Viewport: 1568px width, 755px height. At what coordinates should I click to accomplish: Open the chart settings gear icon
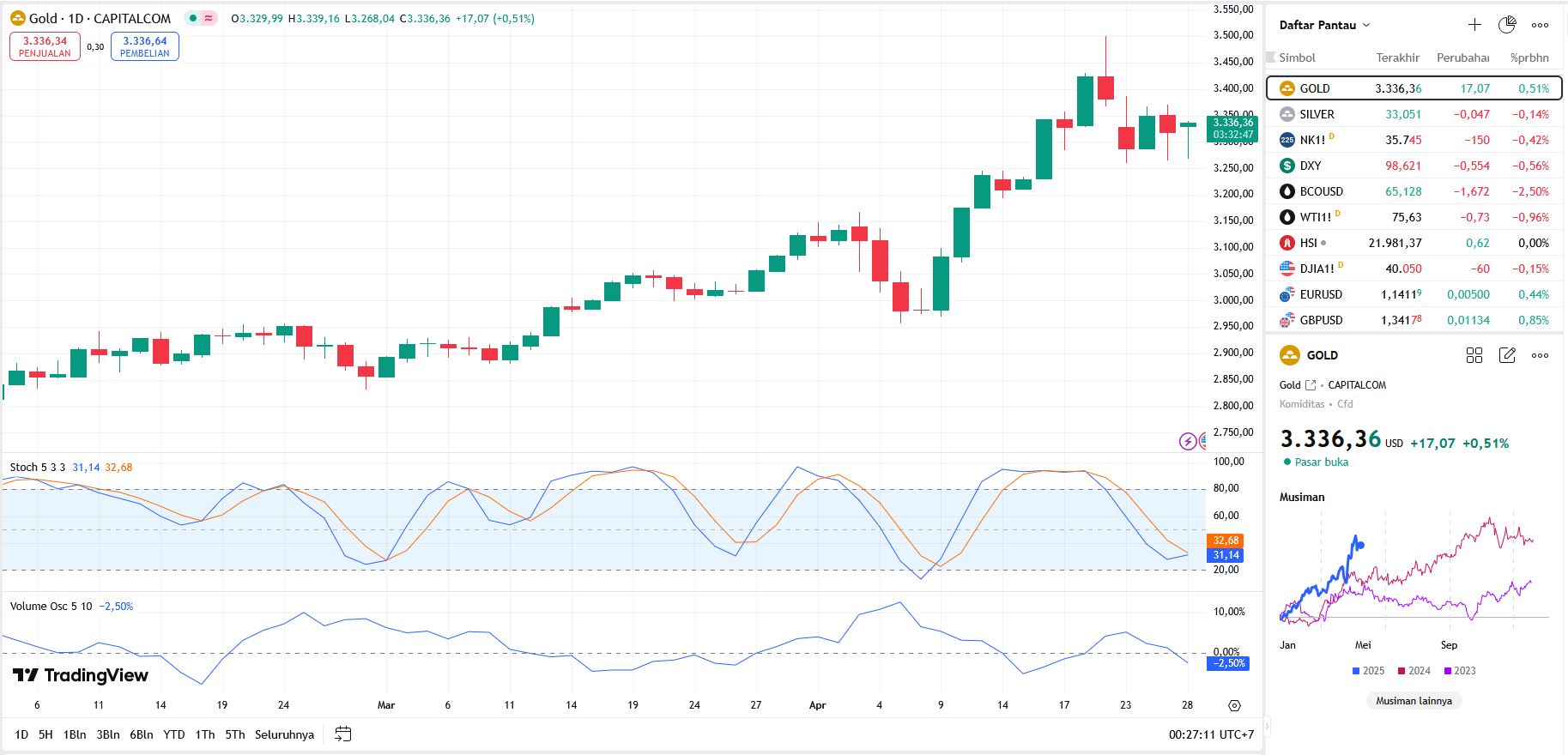point(1234,705)
